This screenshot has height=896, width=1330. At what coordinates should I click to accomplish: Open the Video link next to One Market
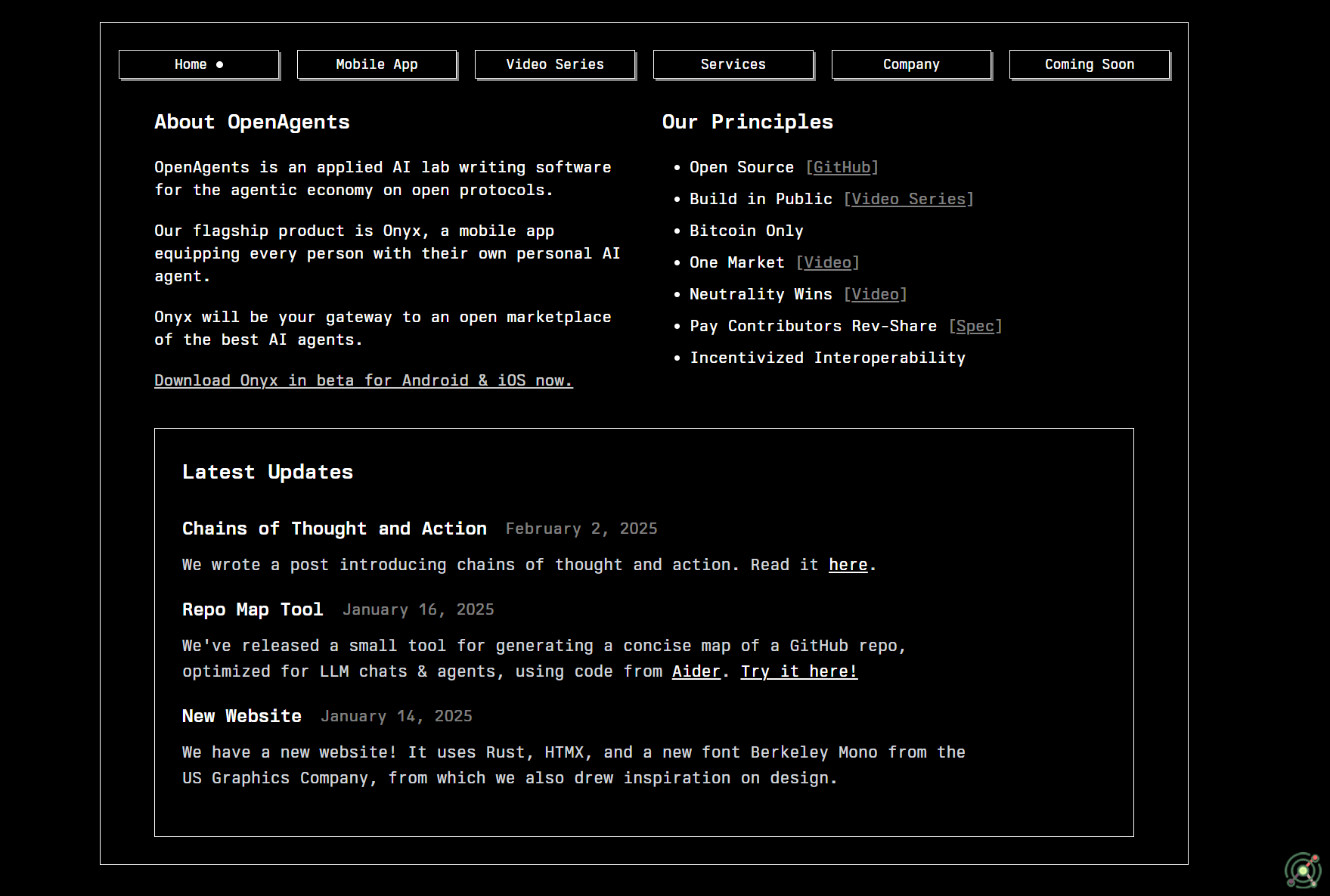tap(827, 262)
